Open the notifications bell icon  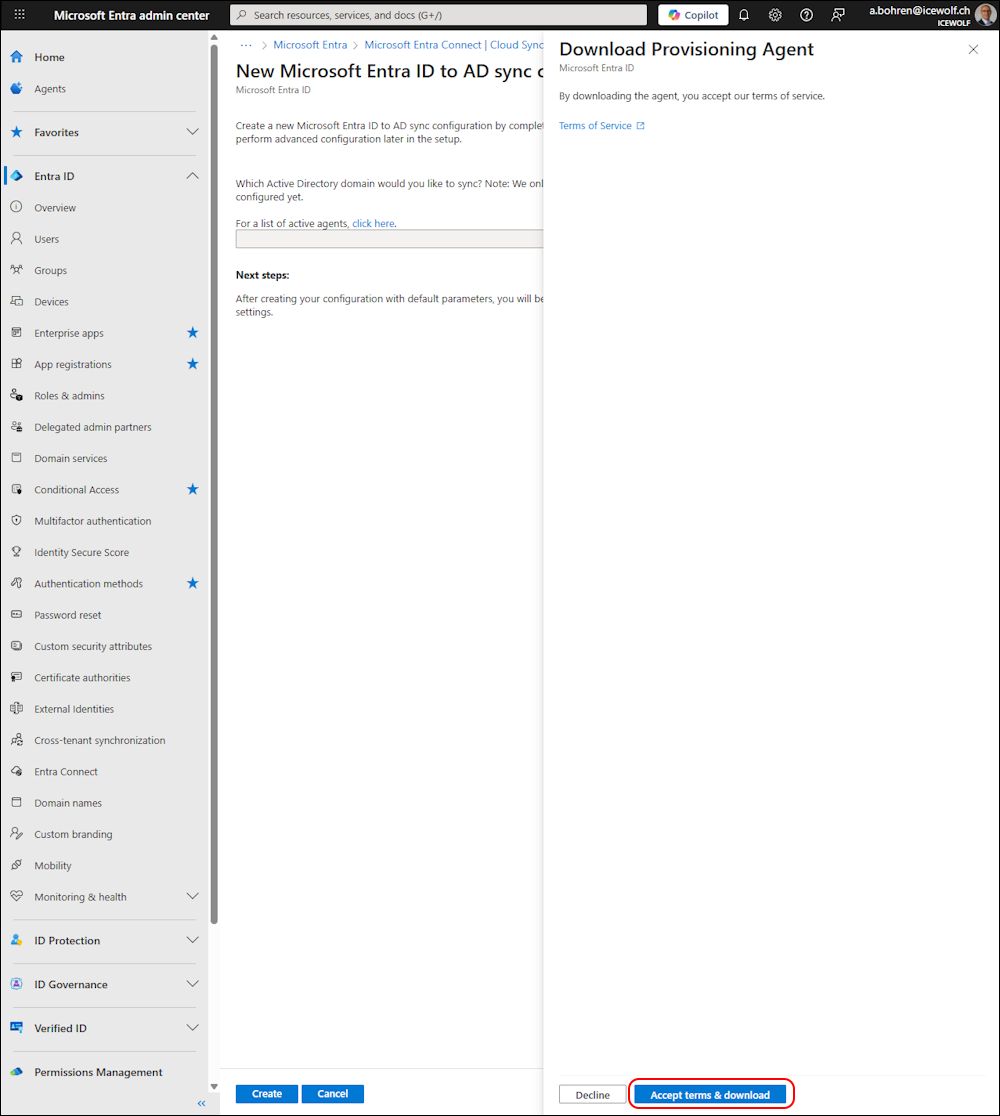click(744, 15)
